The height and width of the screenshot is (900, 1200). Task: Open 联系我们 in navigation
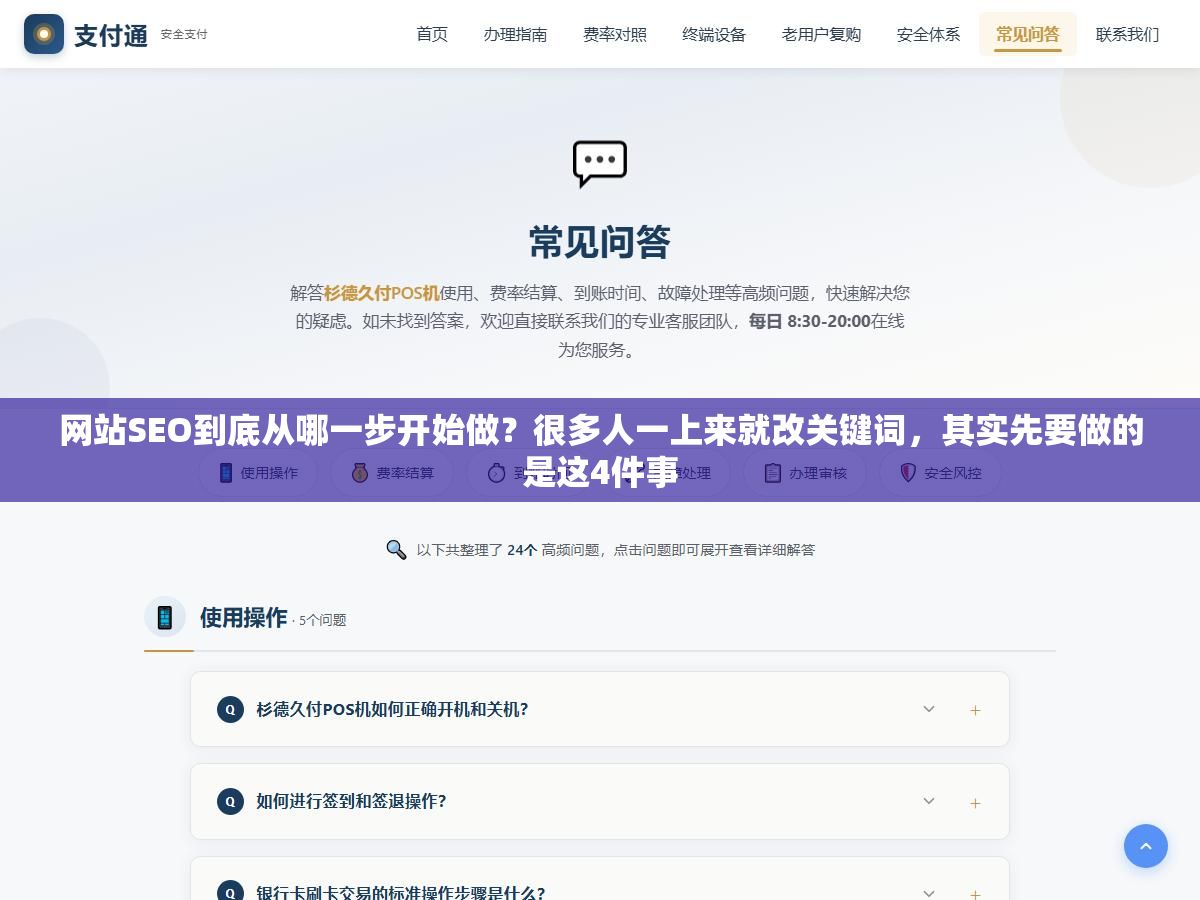tap(1127, 34)
